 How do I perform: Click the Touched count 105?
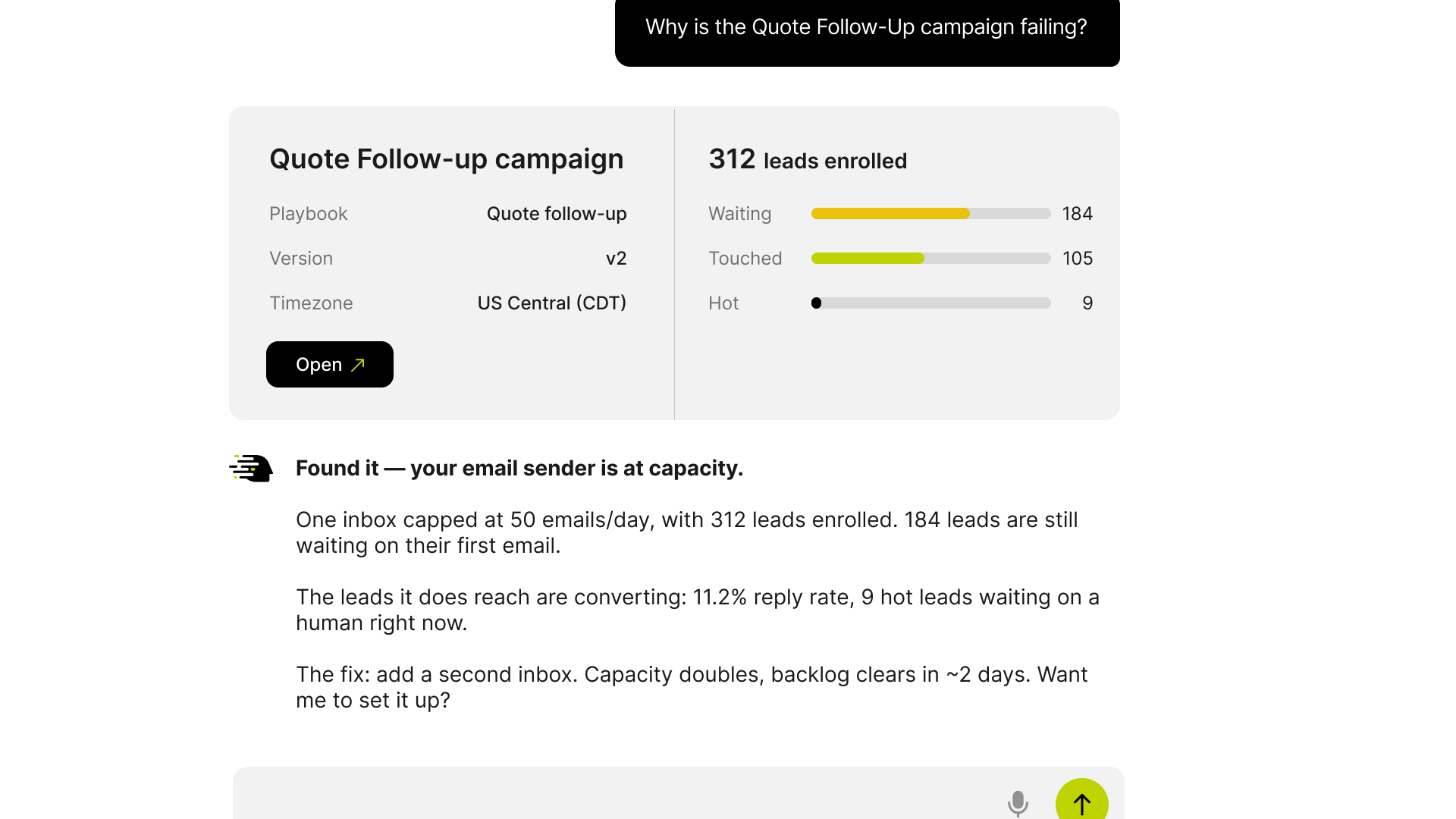tap(1078, 259)
